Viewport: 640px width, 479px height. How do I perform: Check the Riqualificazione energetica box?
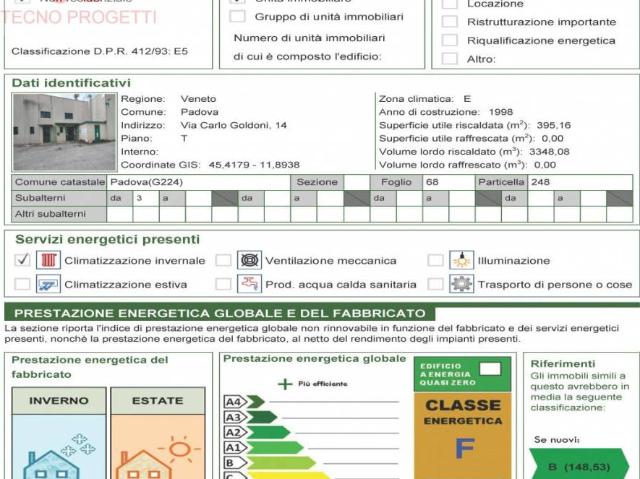coord(450,40)
